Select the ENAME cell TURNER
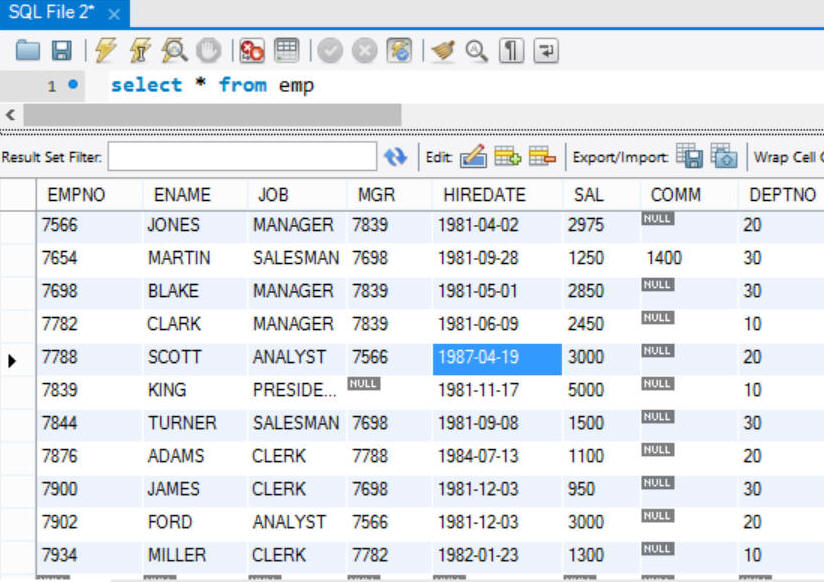 pos(195,424)
